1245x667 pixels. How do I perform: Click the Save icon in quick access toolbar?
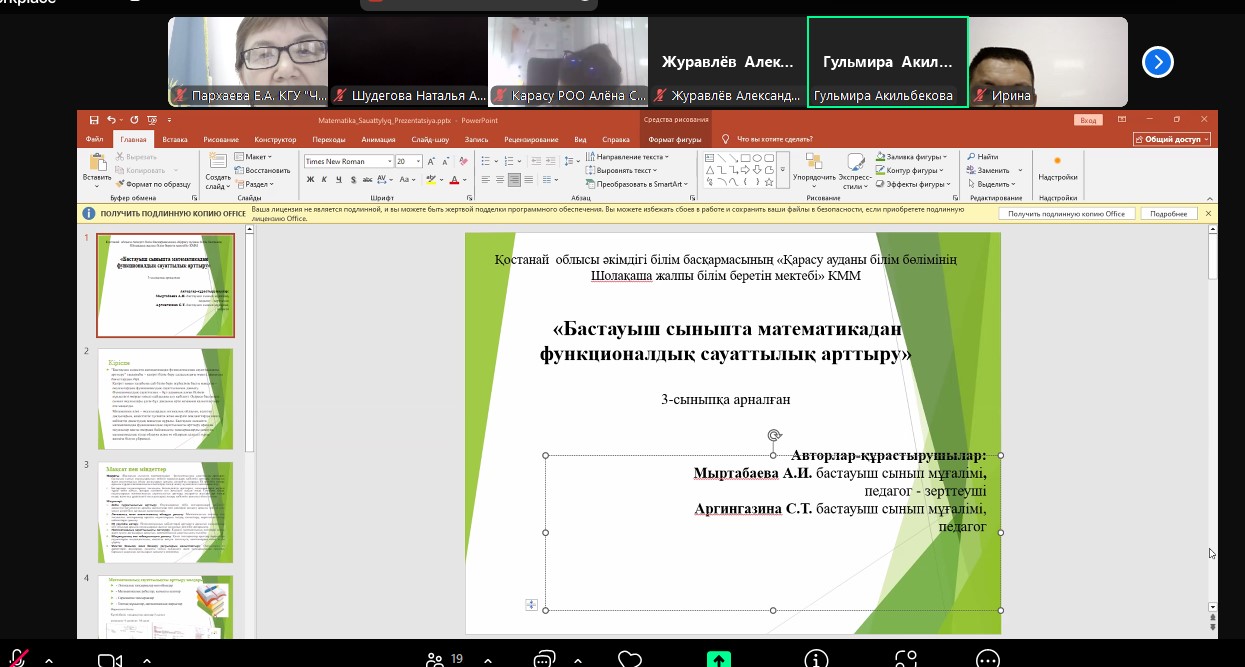94,119
